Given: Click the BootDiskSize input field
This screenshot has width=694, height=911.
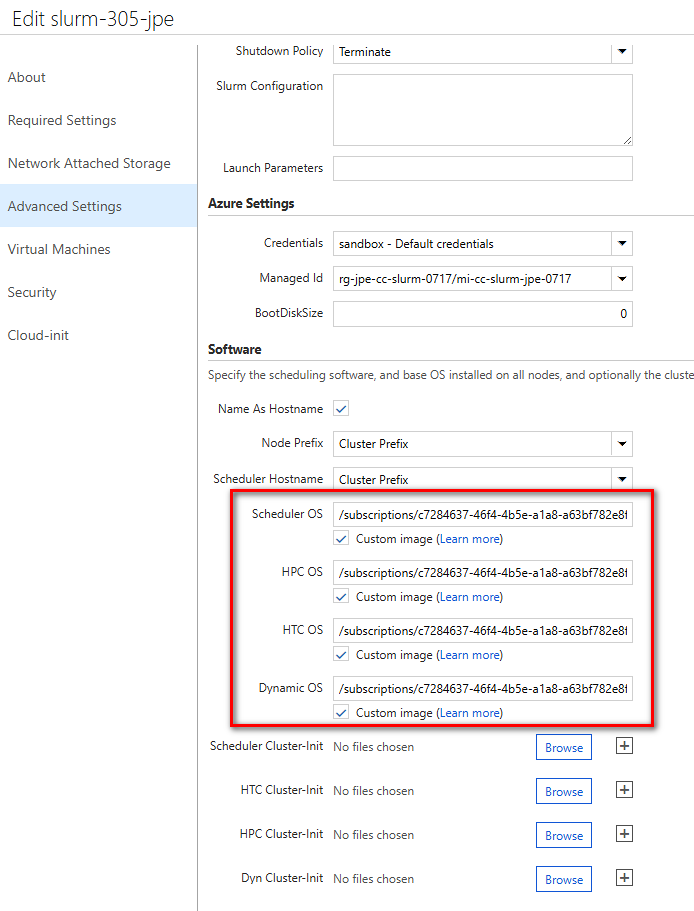Looking at the screenshot, I should 482,314.
